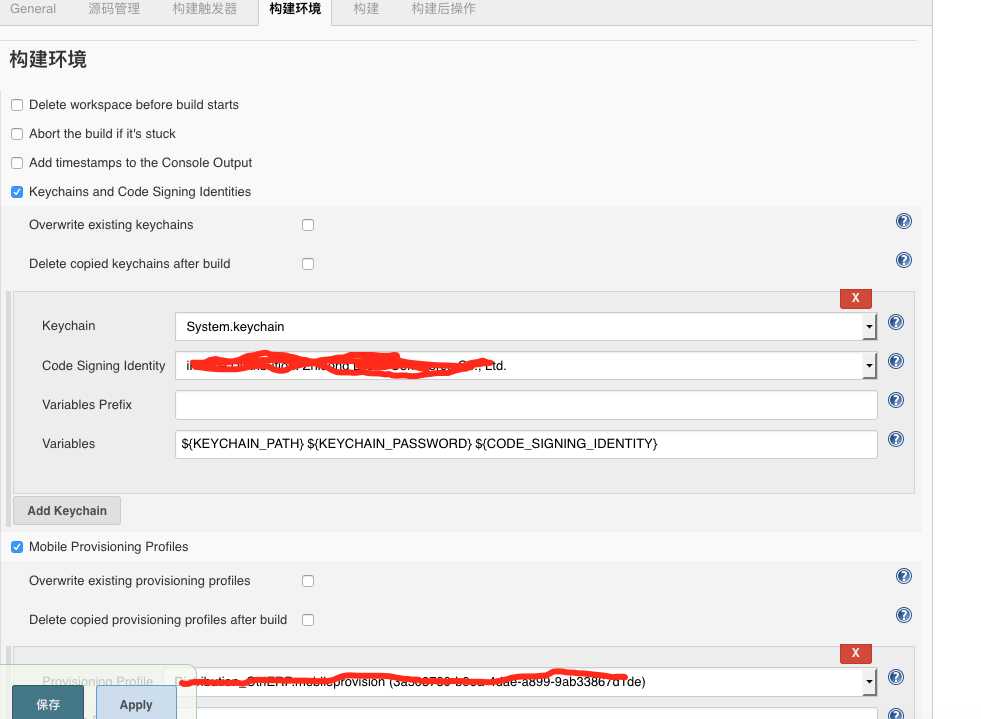Image resolution: width=981 pixels, height=719 pixels.
Task: Click the 保存 save button
Action: [x=48, y=704]
